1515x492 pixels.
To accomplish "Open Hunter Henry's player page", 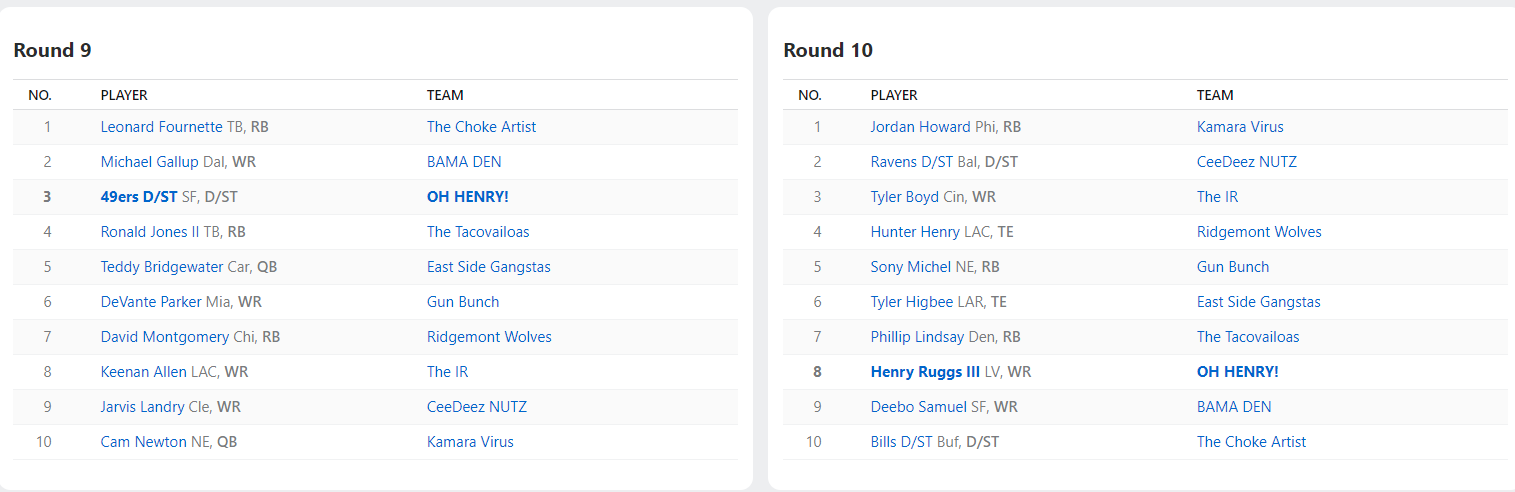I will pos(915,232).
